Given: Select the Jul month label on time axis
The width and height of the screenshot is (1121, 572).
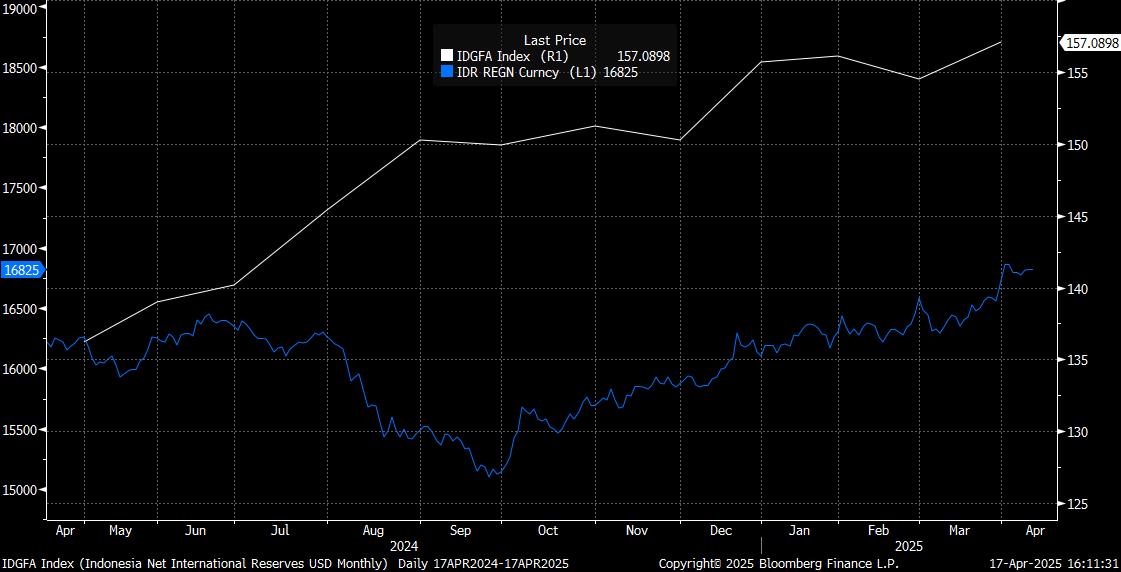Looking at the screenshot, I should [280, 531].
